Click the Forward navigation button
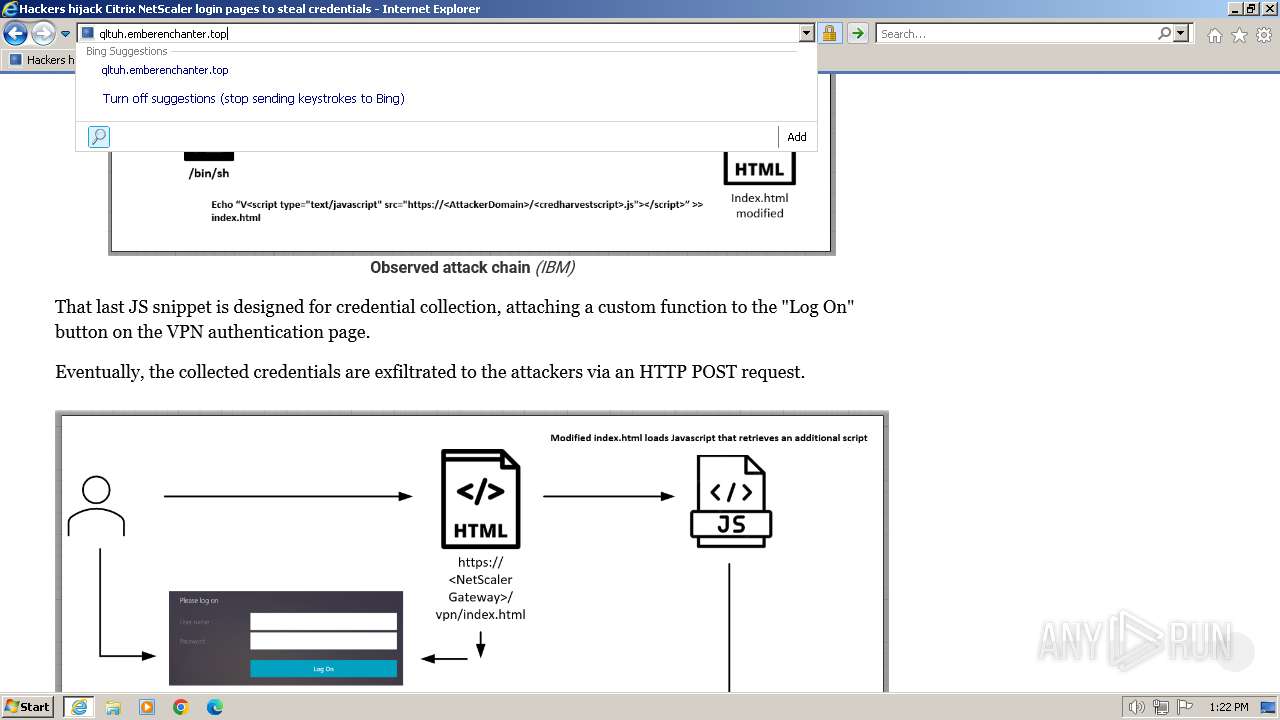This screenshot has height=720, width=1280. [43, 34]
